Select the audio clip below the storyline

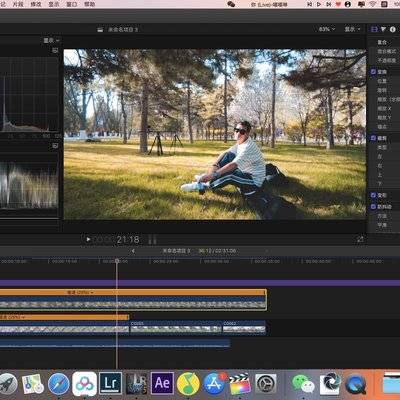(115, 343)
